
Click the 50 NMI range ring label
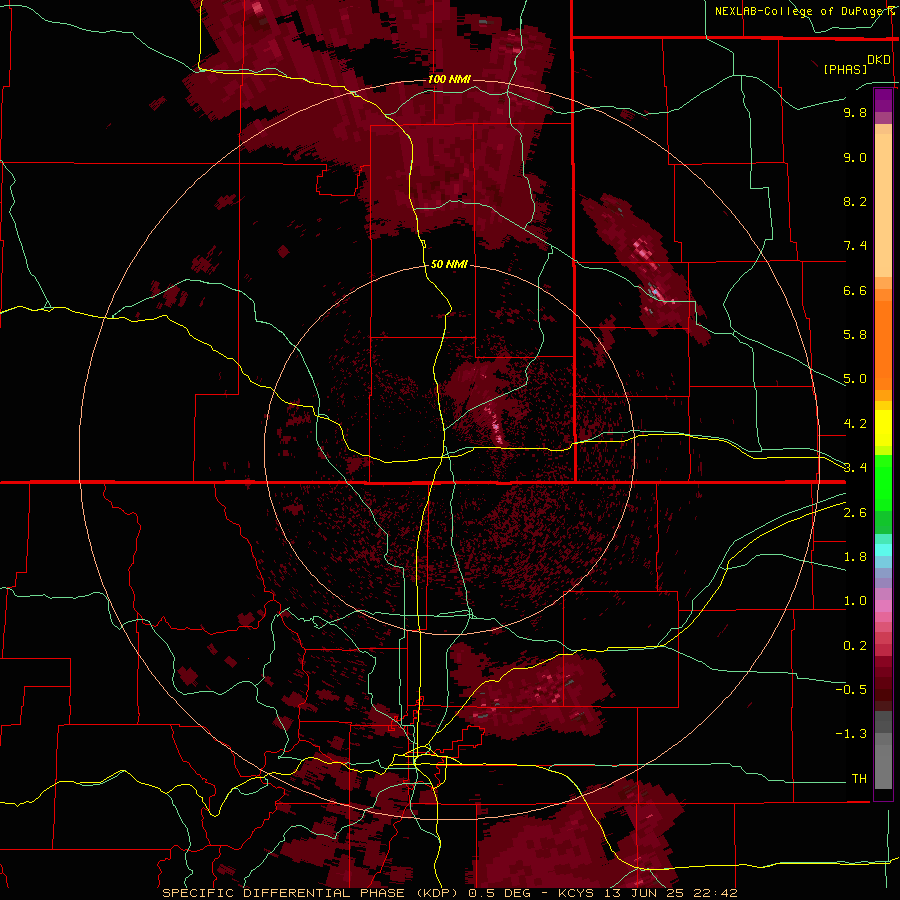(449, 264)
